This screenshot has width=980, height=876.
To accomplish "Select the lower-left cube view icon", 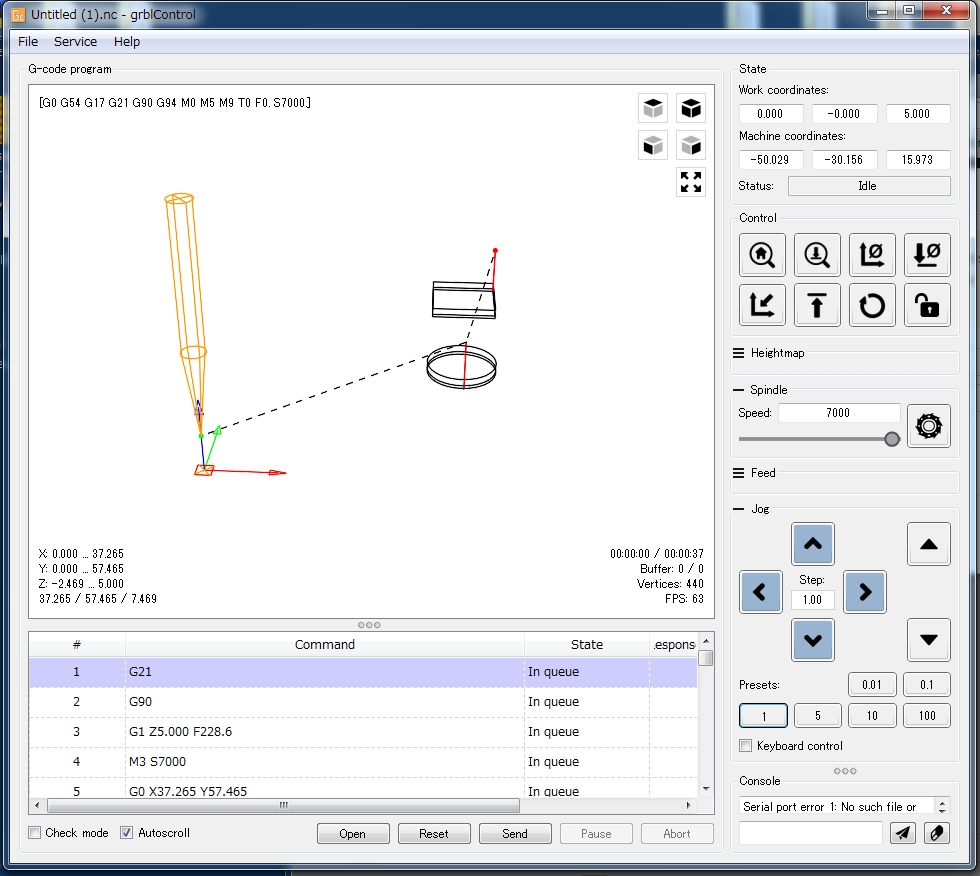I will 653,146.
